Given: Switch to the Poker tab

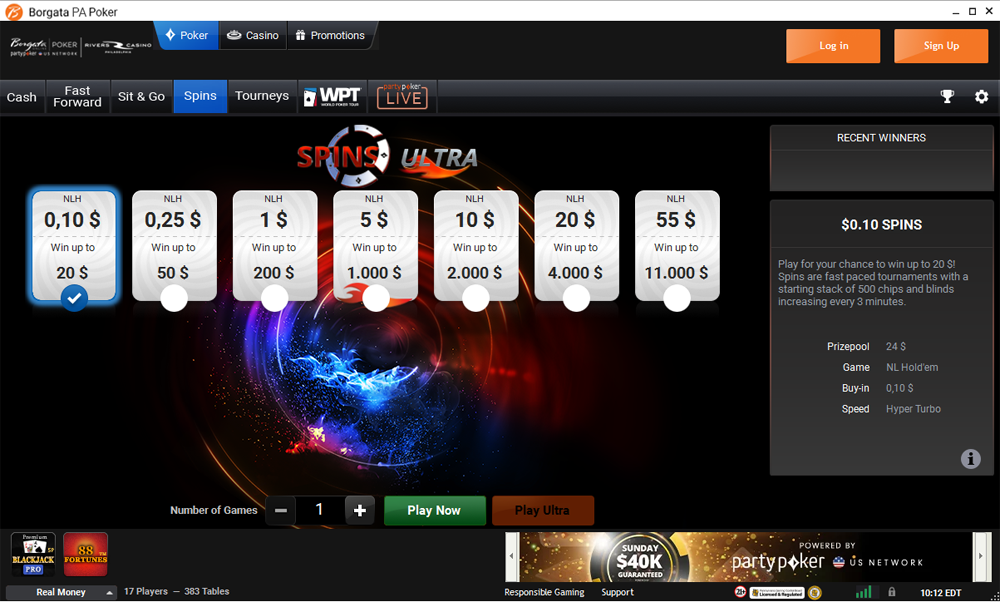Looking at the screenshot, I should (x=187, y=36).
